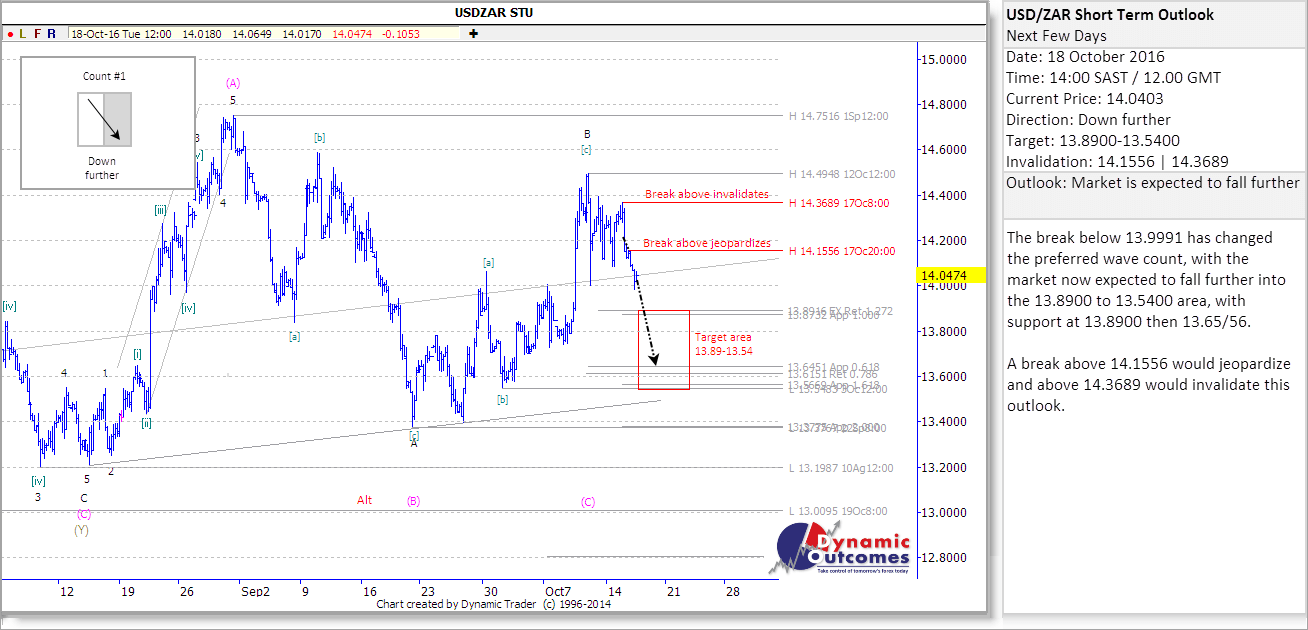Click the pink (A) wave label
Image resolution: width=1308 pixels, height=630 pixels.
click(x=233, y=83)
